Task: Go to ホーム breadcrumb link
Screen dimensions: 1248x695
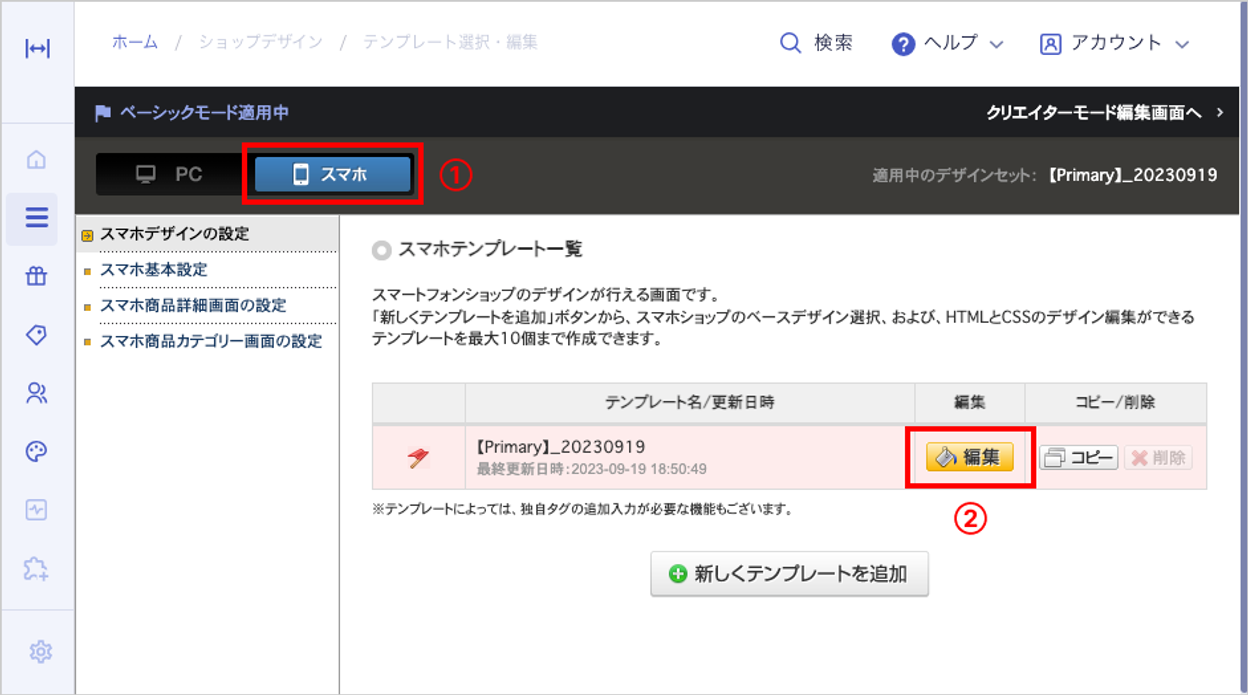Action: pos(135,42)
